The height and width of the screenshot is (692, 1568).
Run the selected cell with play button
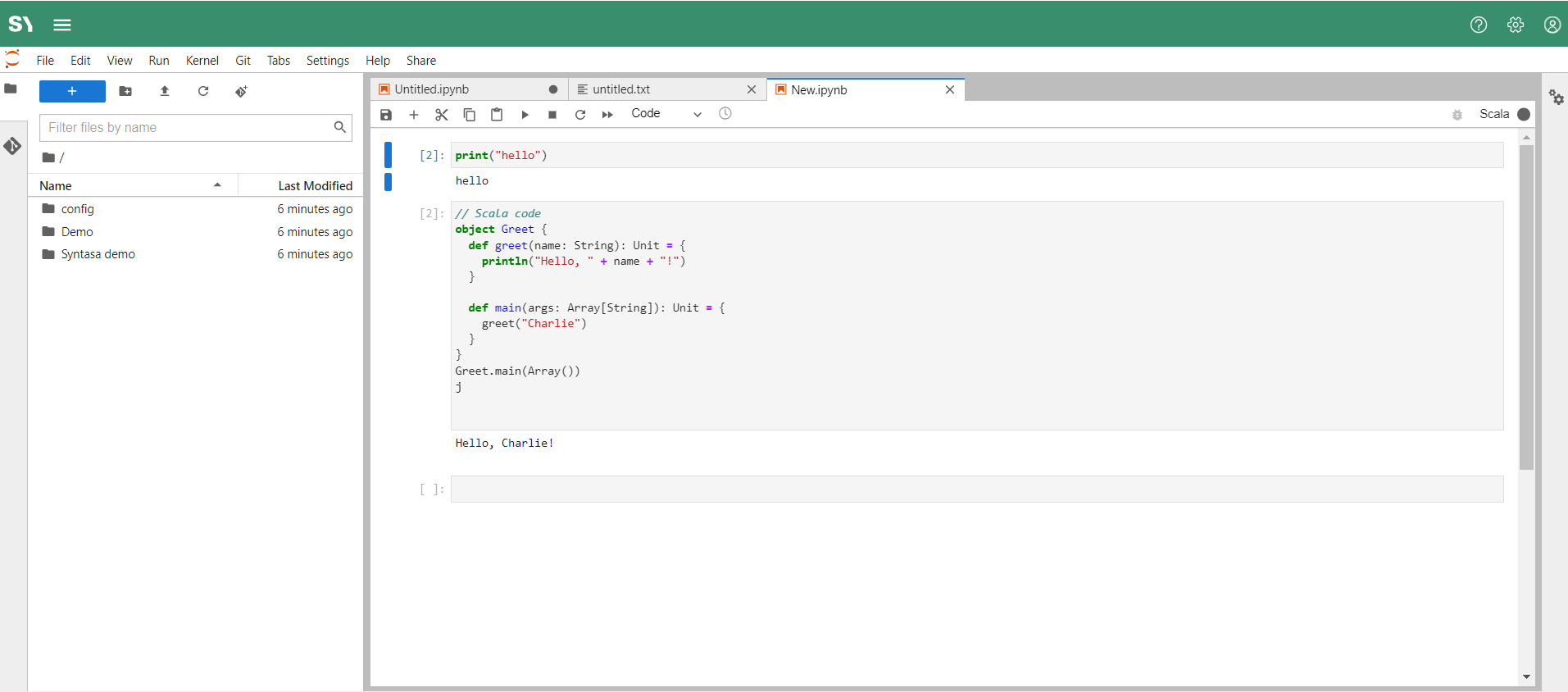point(525,115)
